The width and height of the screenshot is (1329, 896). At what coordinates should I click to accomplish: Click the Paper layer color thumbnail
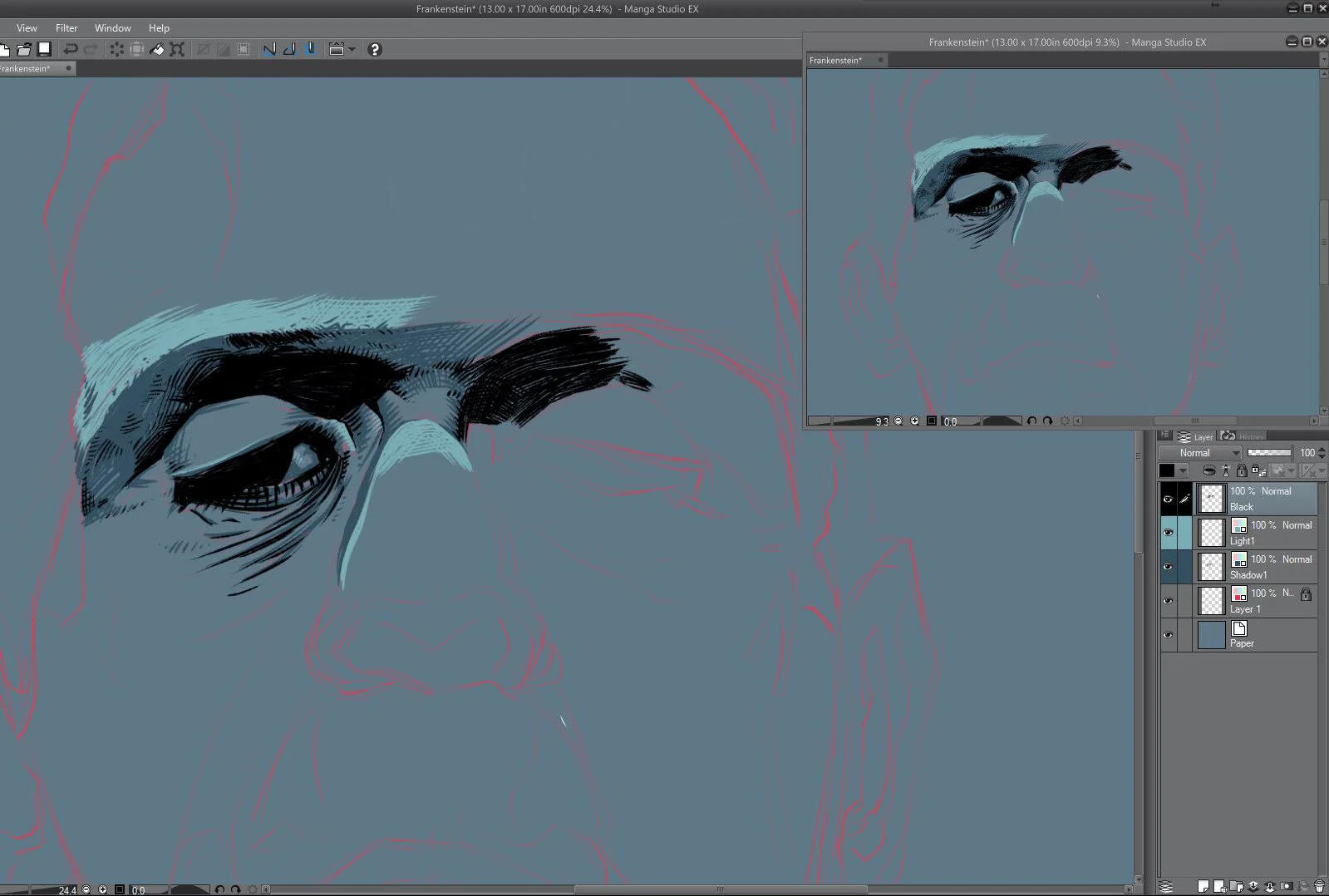[1212, 635]
